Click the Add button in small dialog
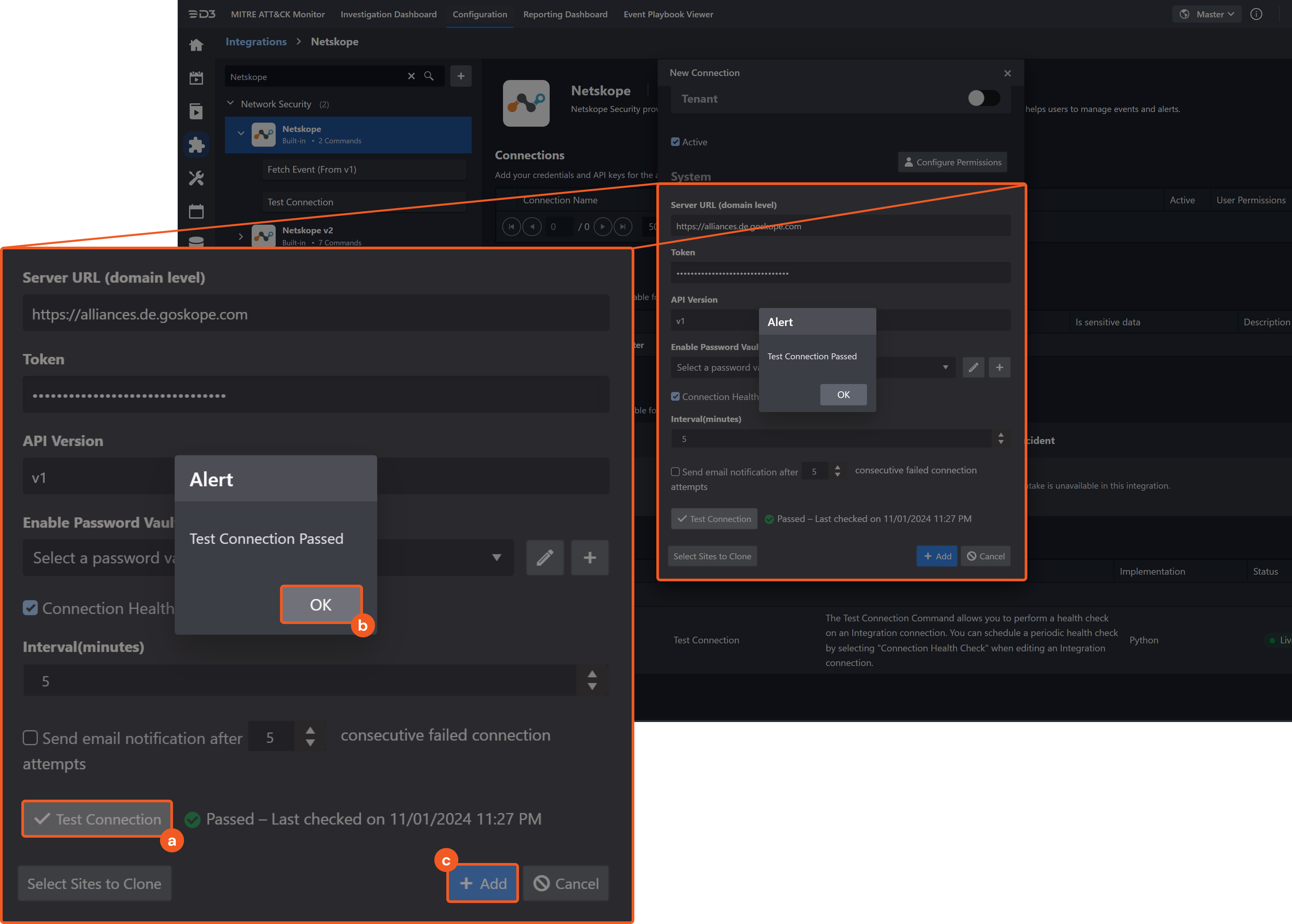1292x924 pixels. (x=936, y=556)
